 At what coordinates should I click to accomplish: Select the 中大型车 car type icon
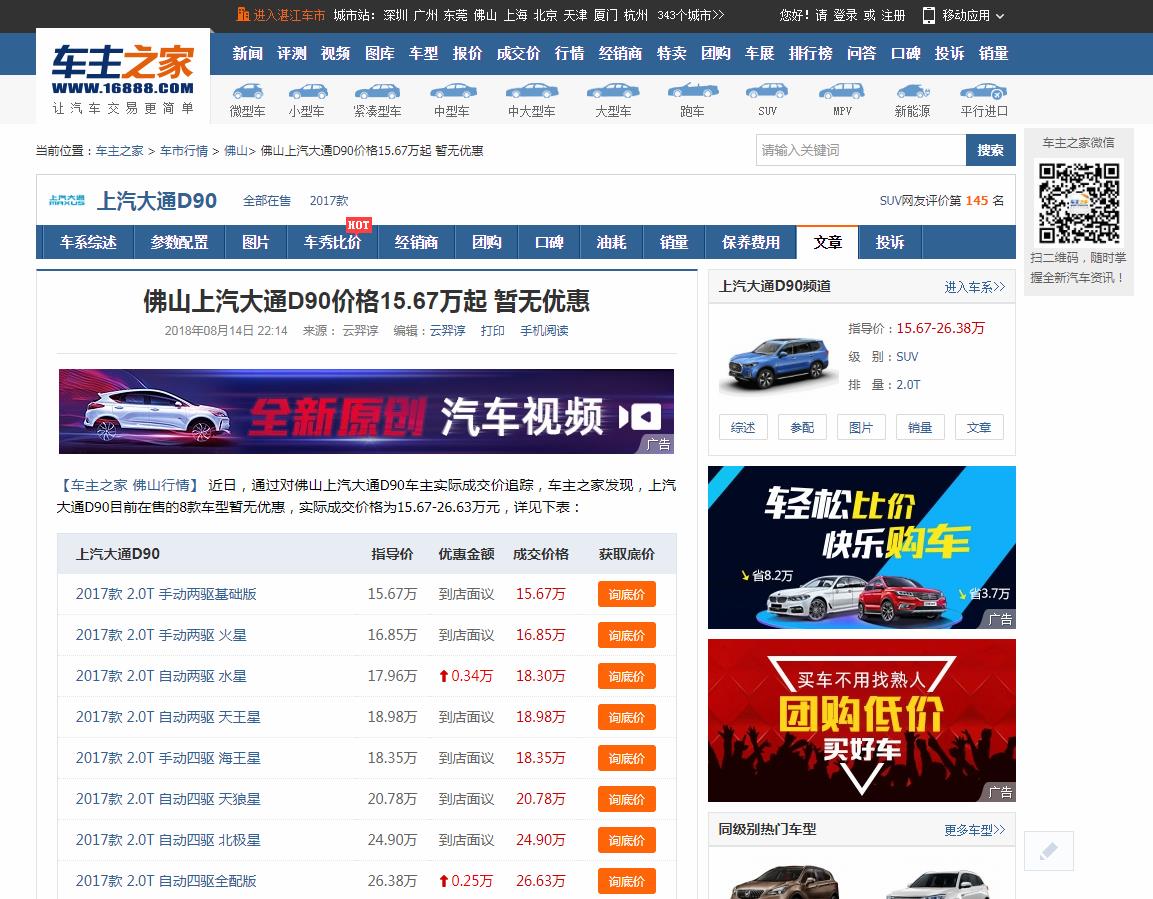[x=532, y=92]
